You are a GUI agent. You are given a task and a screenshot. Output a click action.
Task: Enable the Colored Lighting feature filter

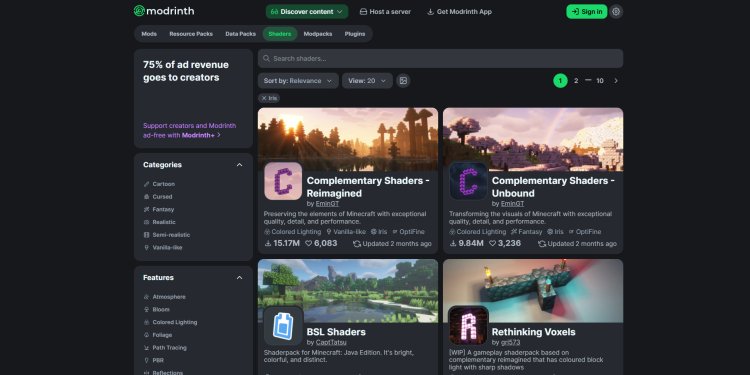(x=170, y=322)
